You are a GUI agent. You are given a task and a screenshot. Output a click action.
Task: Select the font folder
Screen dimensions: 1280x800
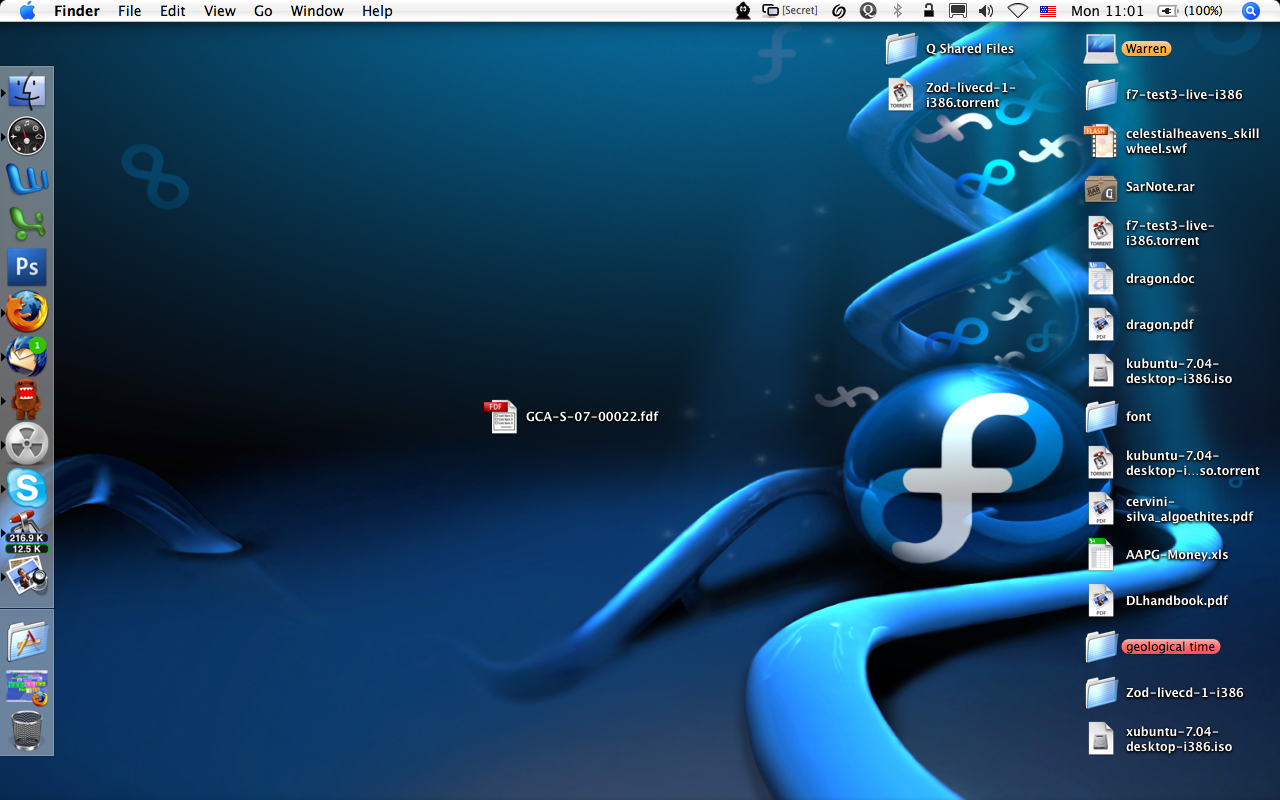click(x=1118, y=416)
